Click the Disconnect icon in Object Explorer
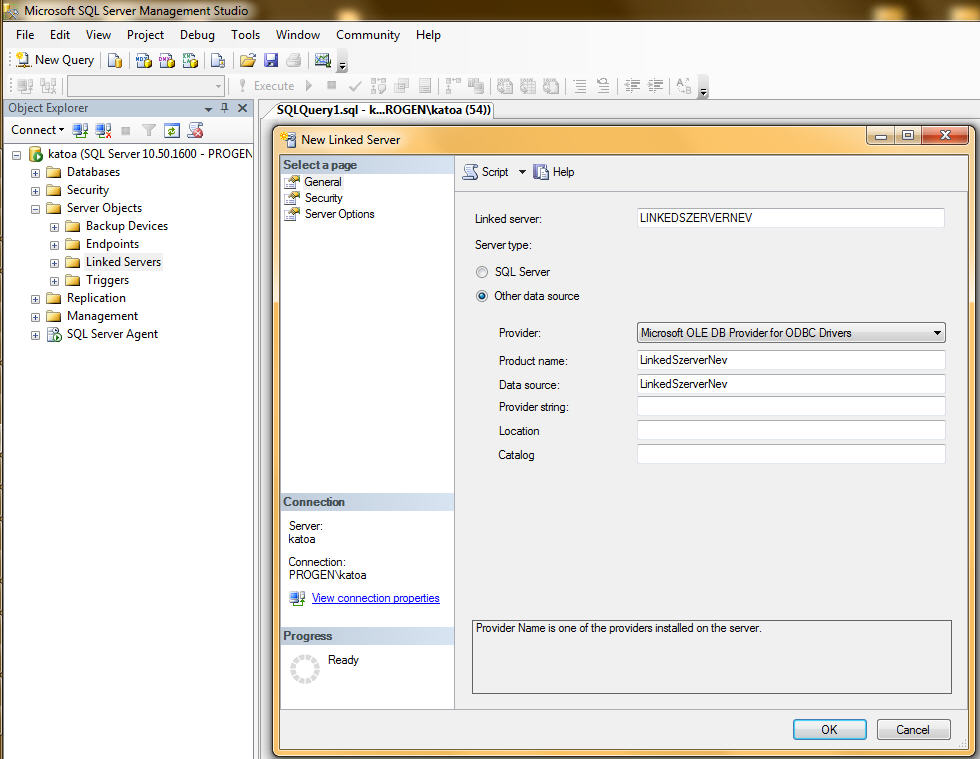980x759 pixels. coord(103,130)
